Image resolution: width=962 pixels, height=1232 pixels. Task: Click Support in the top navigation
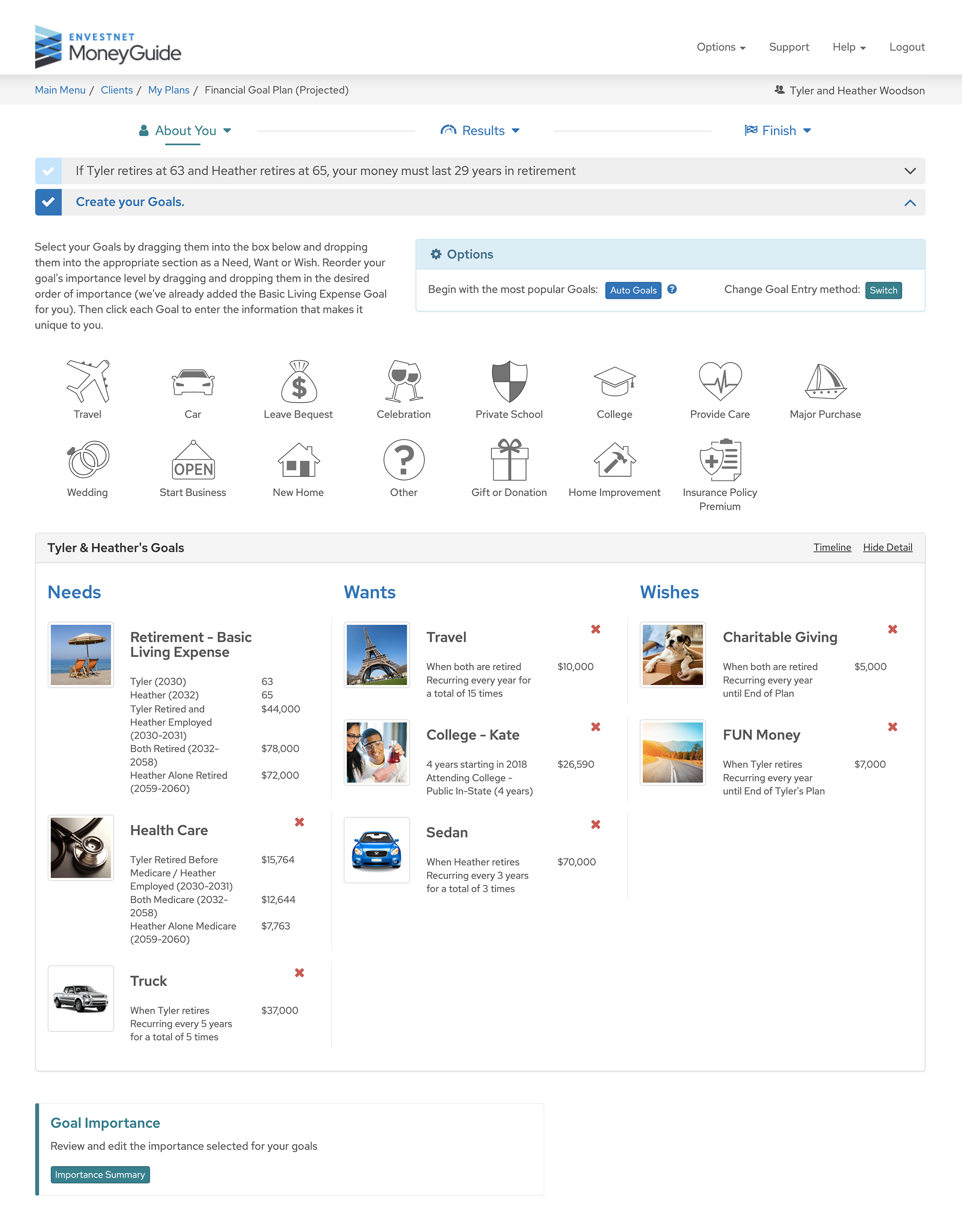tap(789, 47)
